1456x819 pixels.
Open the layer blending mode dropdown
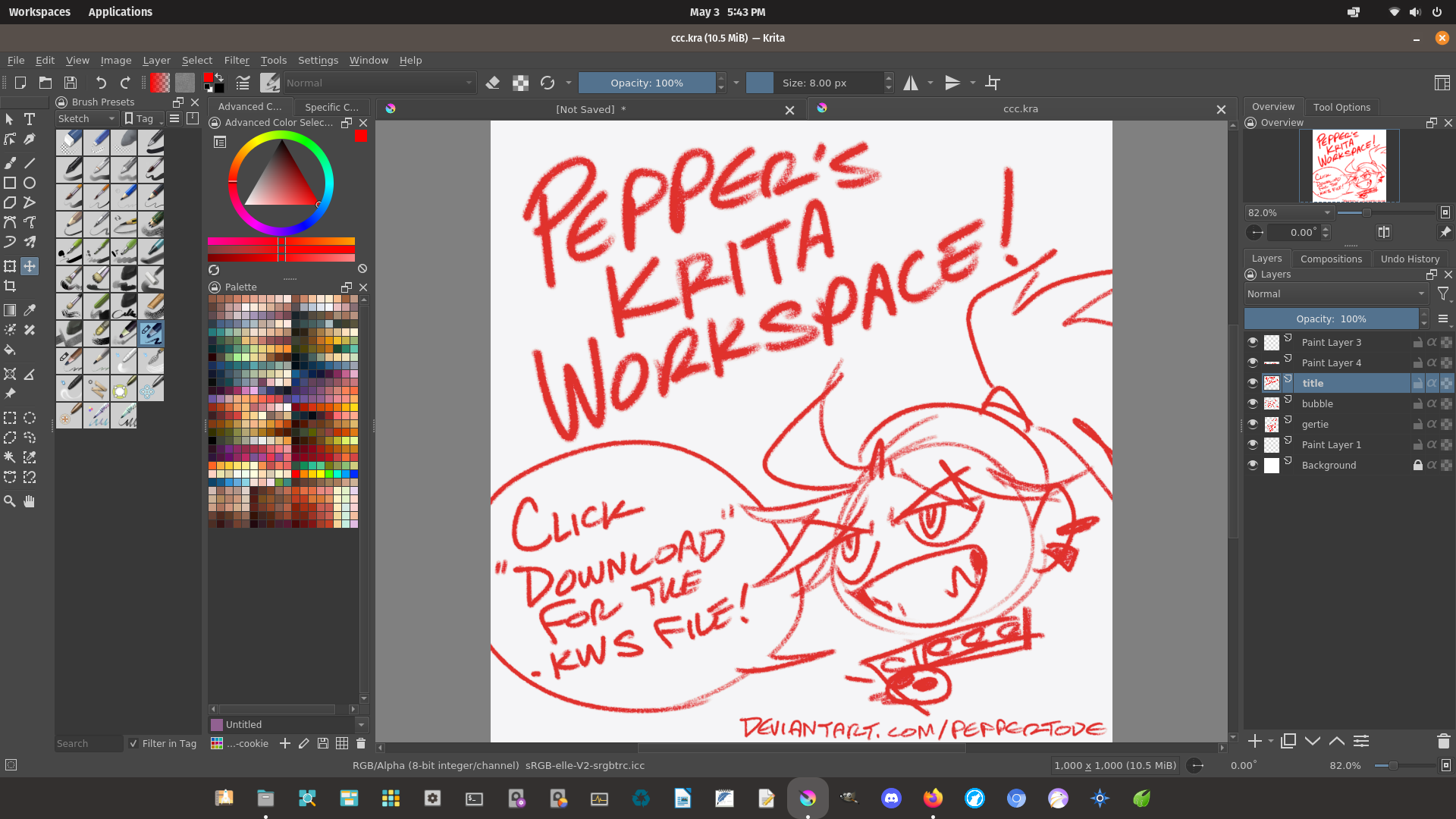click(x=1335, y=293)
